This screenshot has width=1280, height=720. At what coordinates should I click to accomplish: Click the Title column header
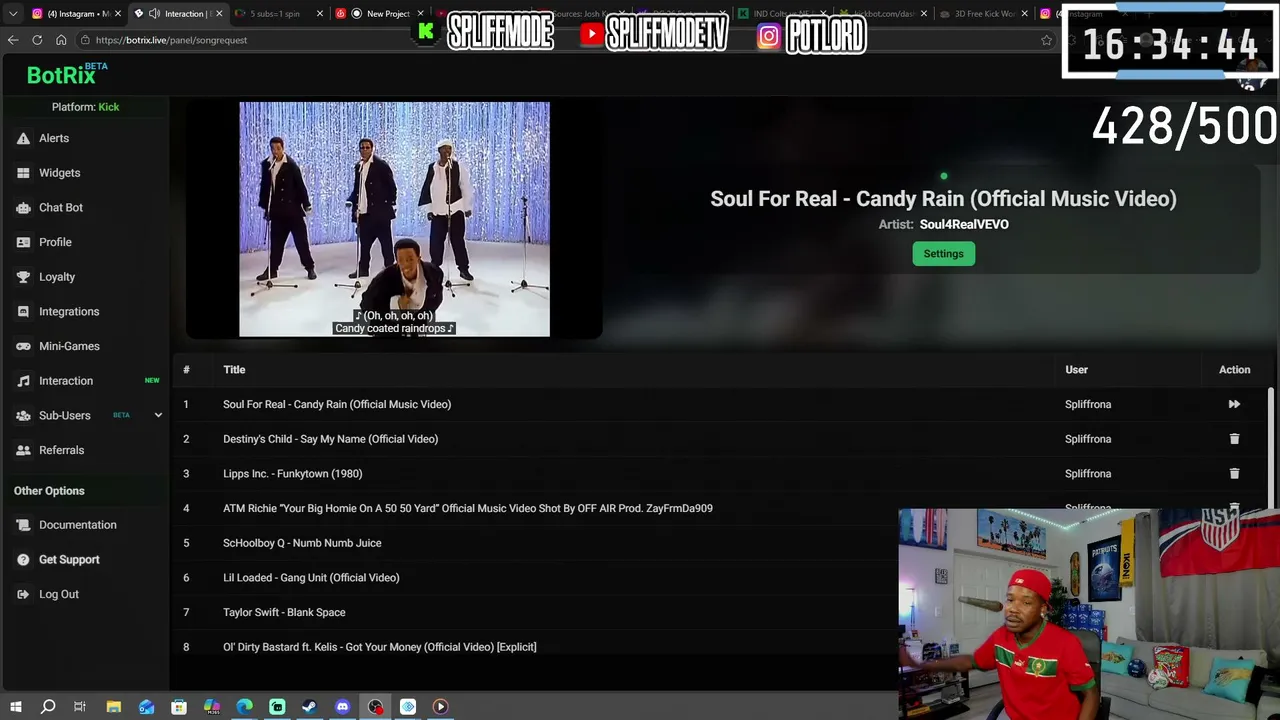234,370
